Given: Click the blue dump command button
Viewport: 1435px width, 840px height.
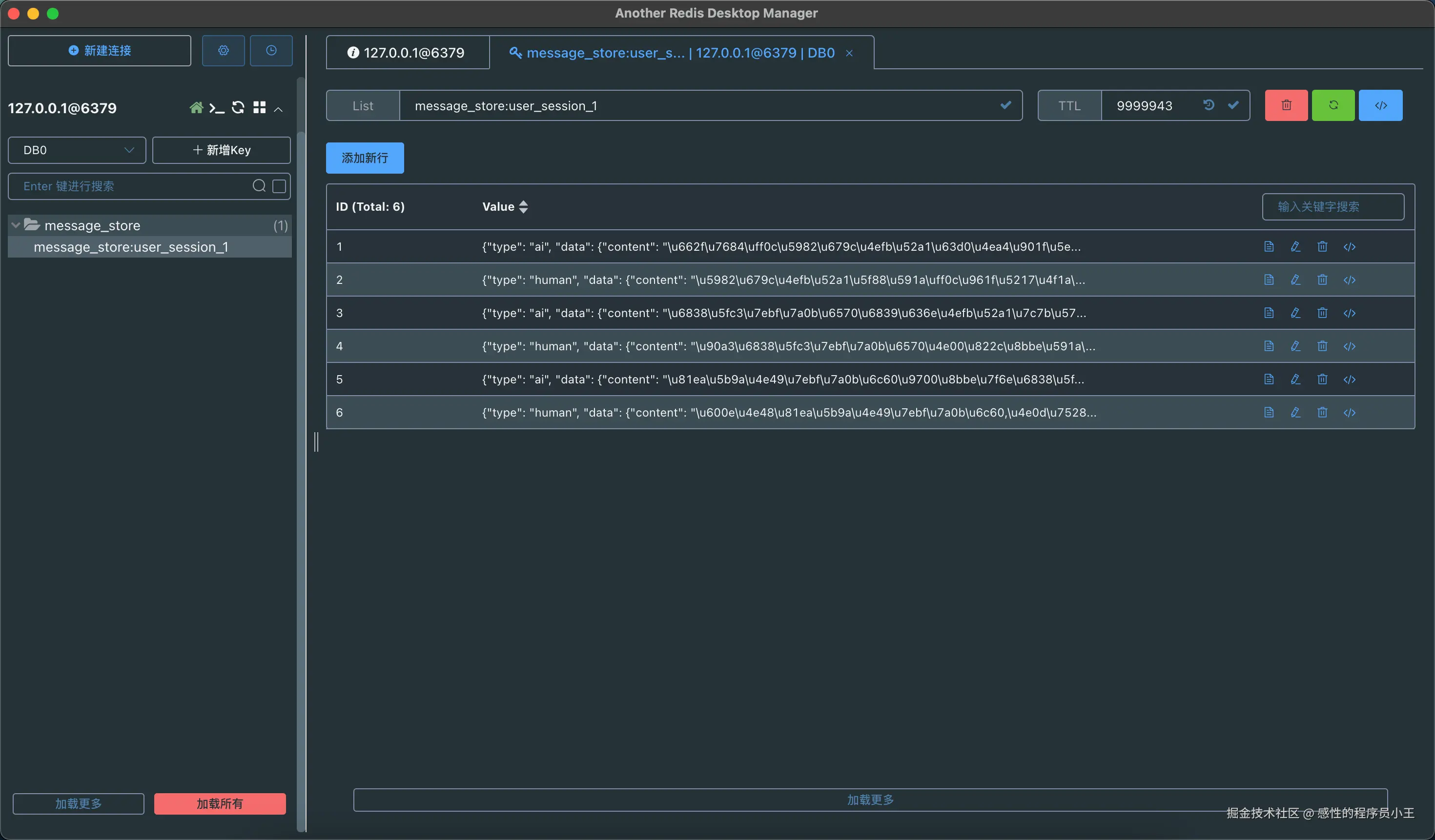Looking at the screenshot, I should tap(1380, 105).
